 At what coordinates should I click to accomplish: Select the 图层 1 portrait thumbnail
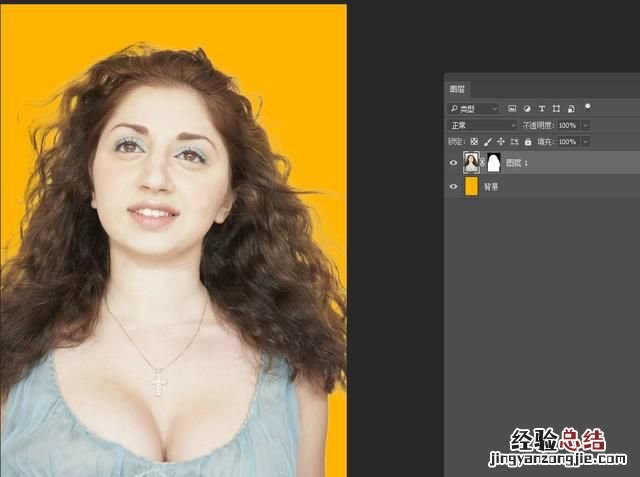click(471, 162)
